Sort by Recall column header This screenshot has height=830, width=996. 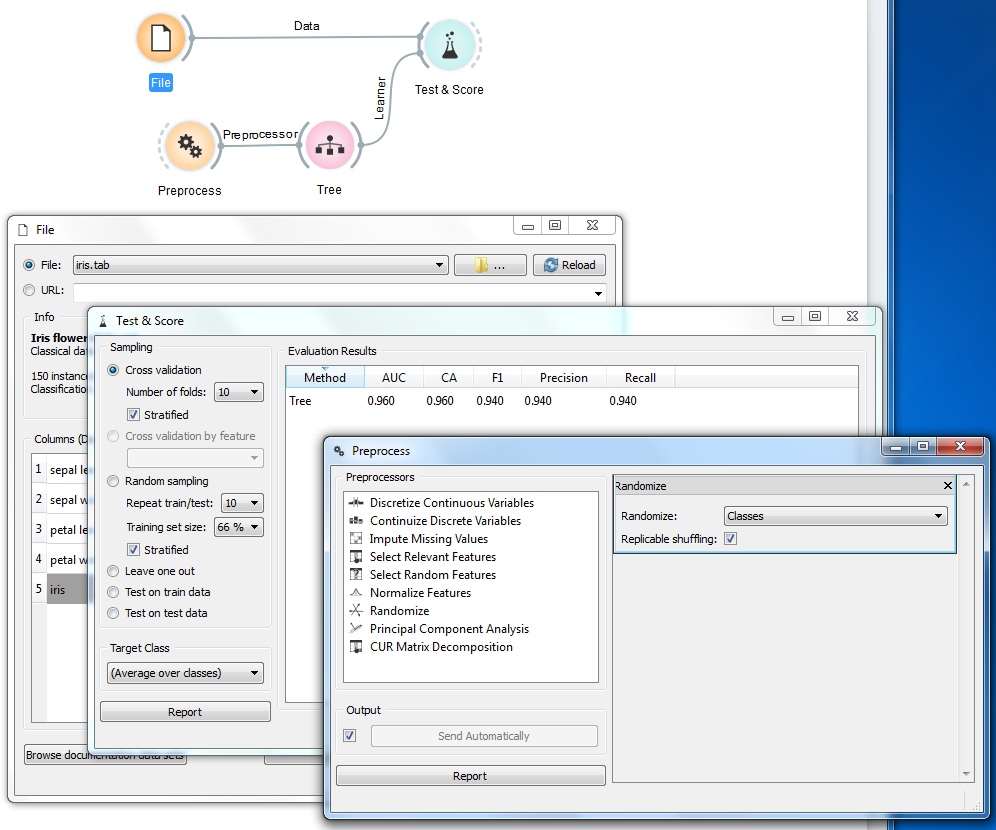(x=640, y=377)
